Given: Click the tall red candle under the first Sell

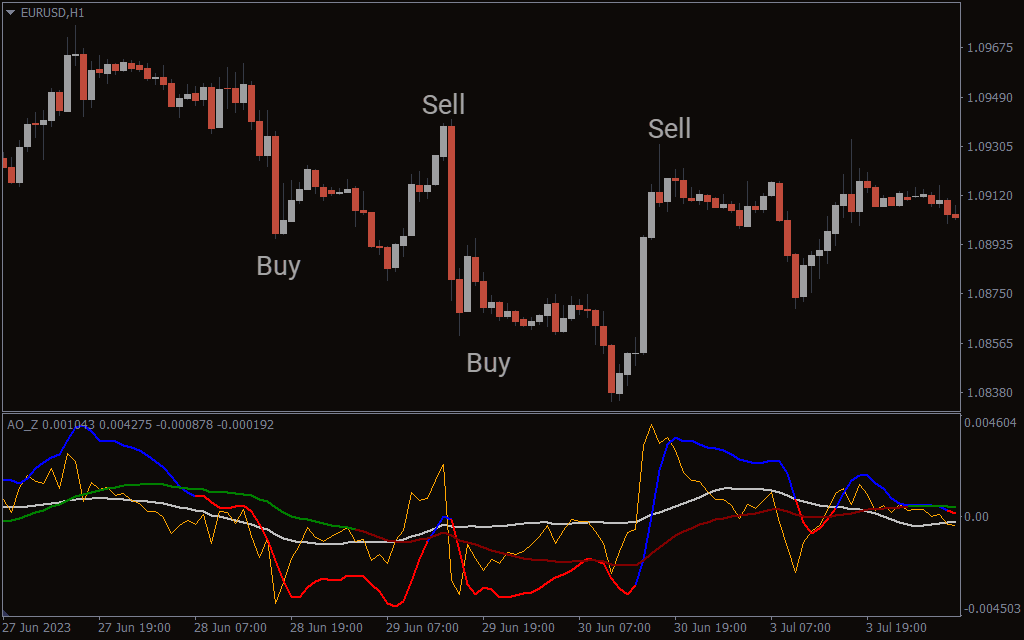Looking at the screenshot, I should coord(452,200).
